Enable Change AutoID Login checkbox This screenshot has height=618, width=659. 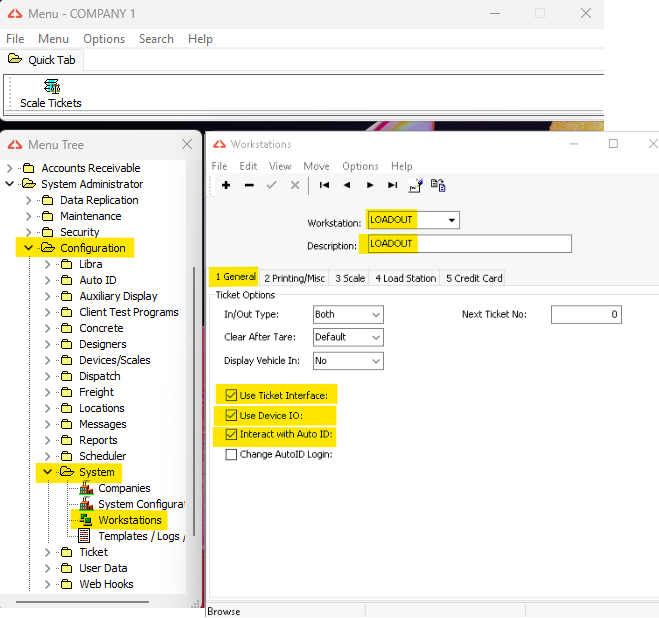coord(231,454)
